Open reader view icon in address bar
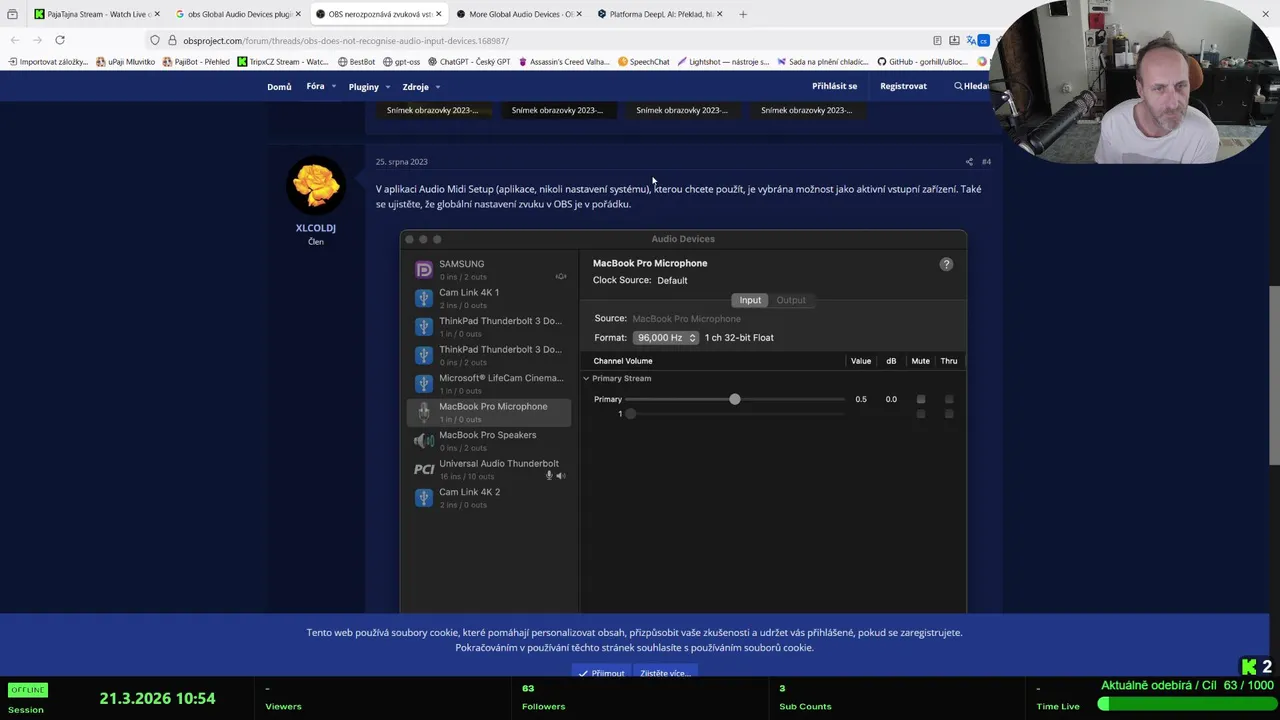Viewport: 1280px width, 720px height. click(937, 40)
